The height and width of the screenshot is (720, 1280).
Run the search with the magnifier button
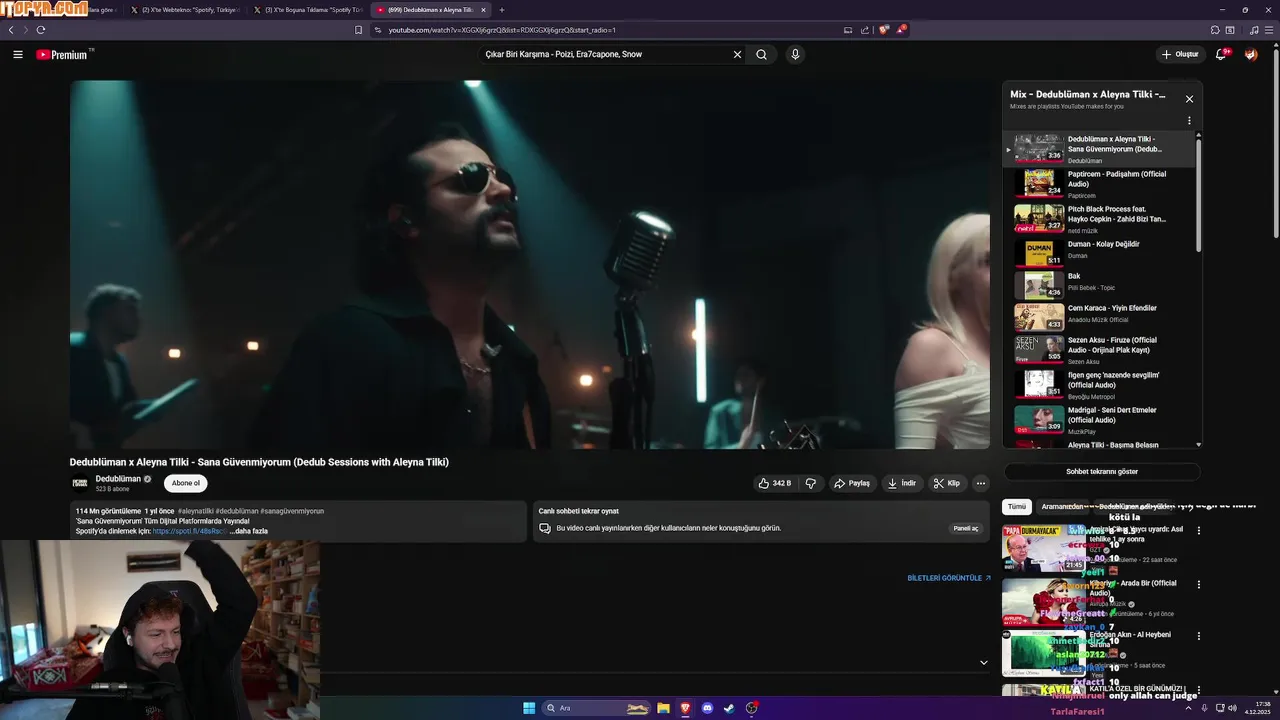761,54
